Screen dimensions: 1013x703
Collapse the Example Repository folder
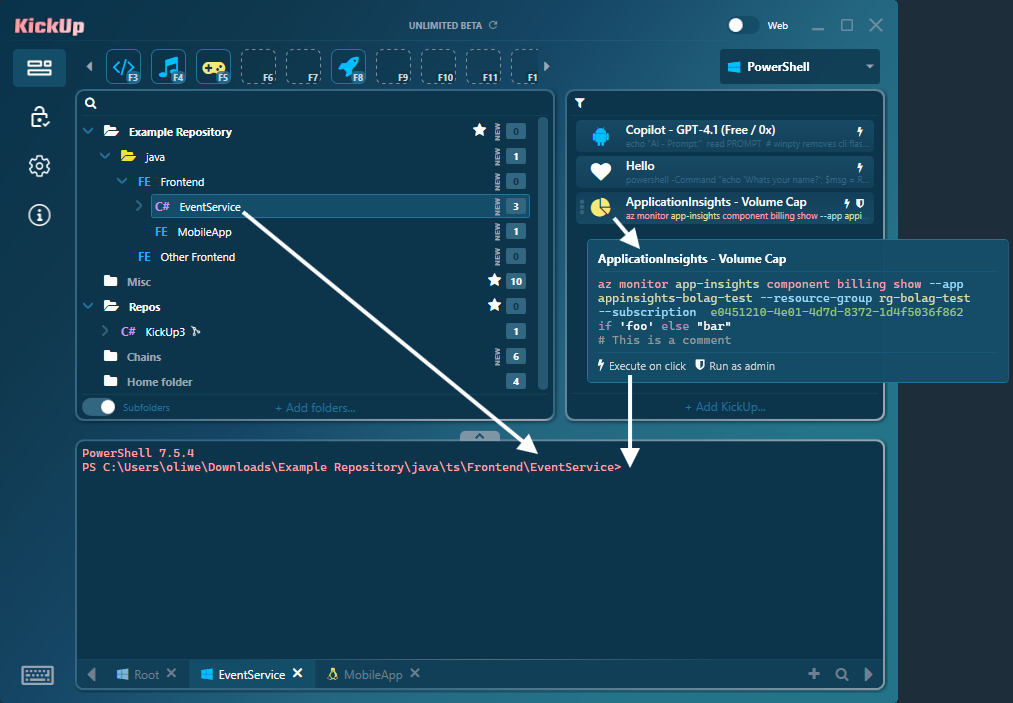[x=88, y=131]
